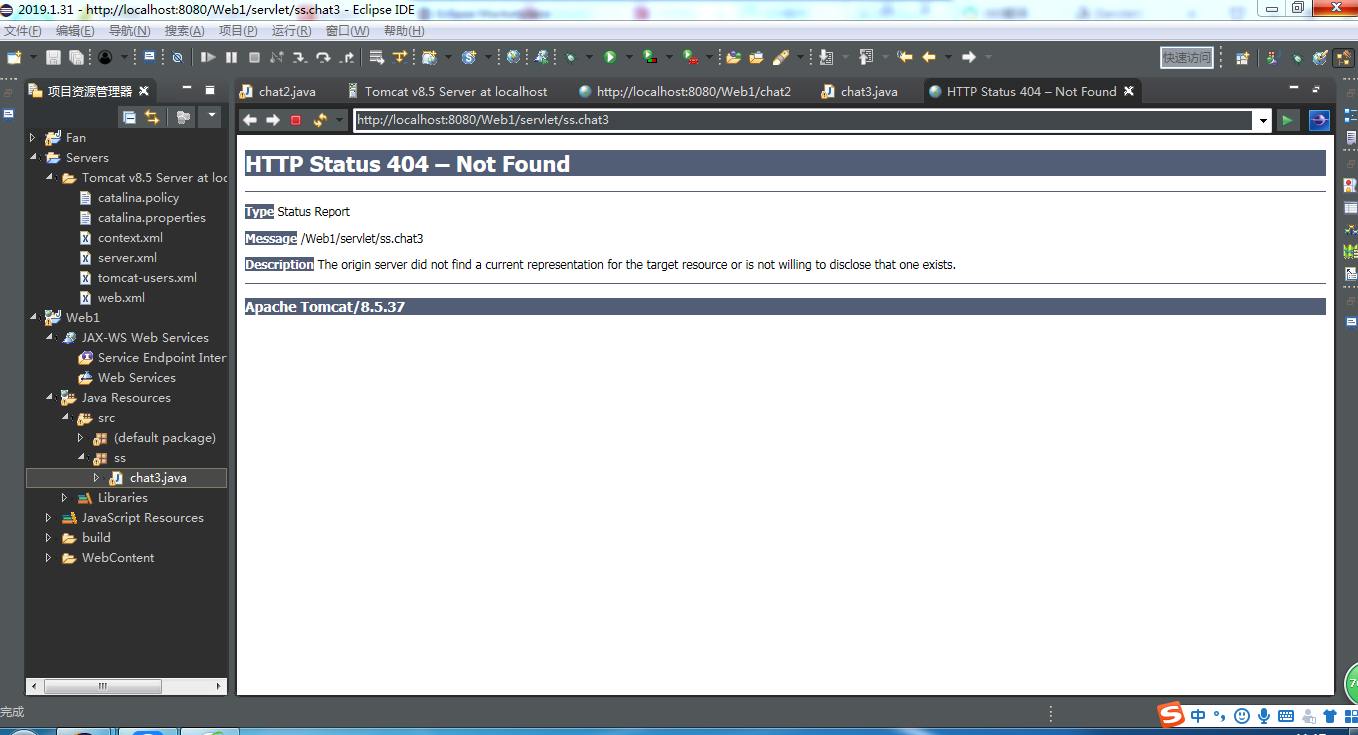Click the Terminate debug icon
The height and width of the screenshot is (735, 1358).
[254, 57]
